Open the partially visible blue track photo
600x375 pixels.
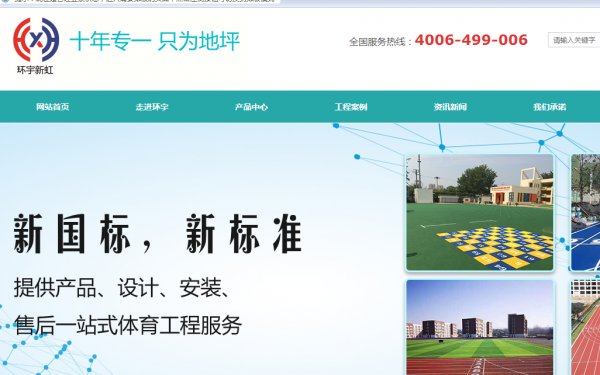pyautogui.click(x=585, y=212)
